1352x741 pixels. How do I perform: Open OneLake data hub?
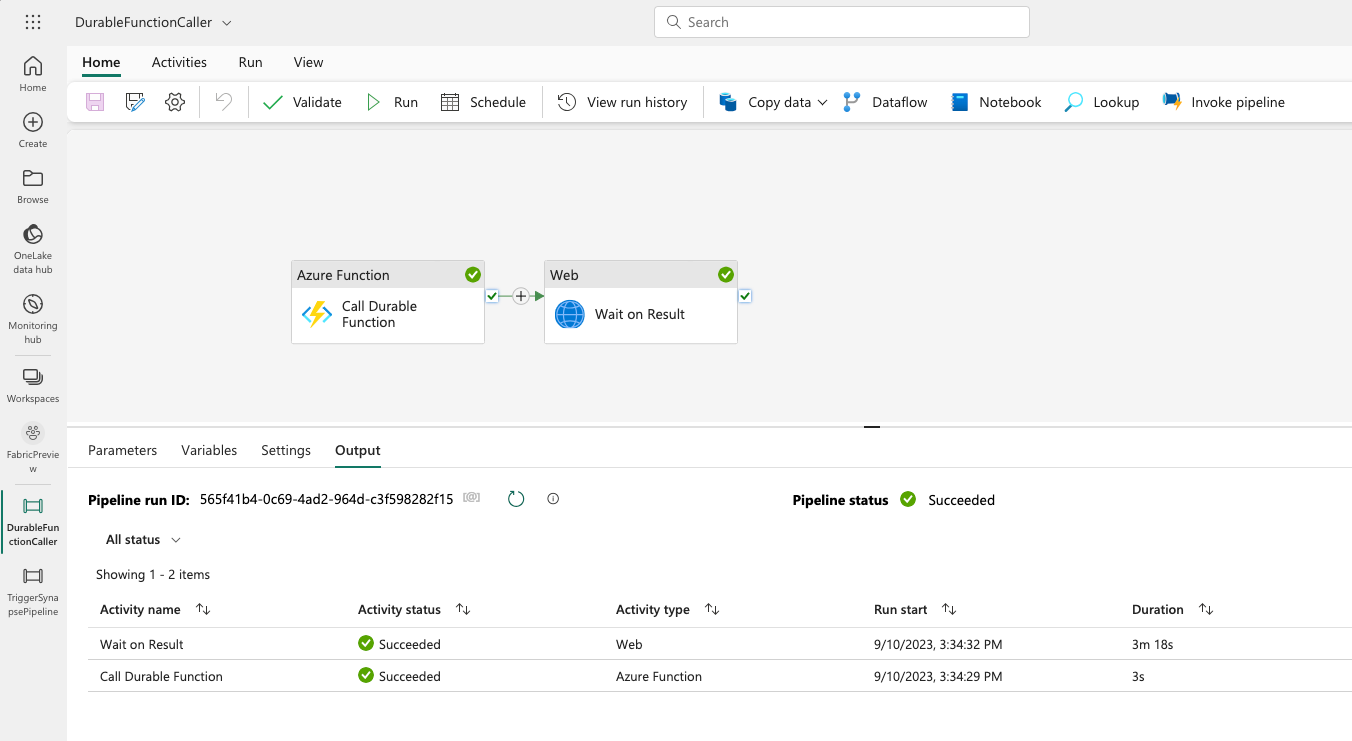[33, 249]
